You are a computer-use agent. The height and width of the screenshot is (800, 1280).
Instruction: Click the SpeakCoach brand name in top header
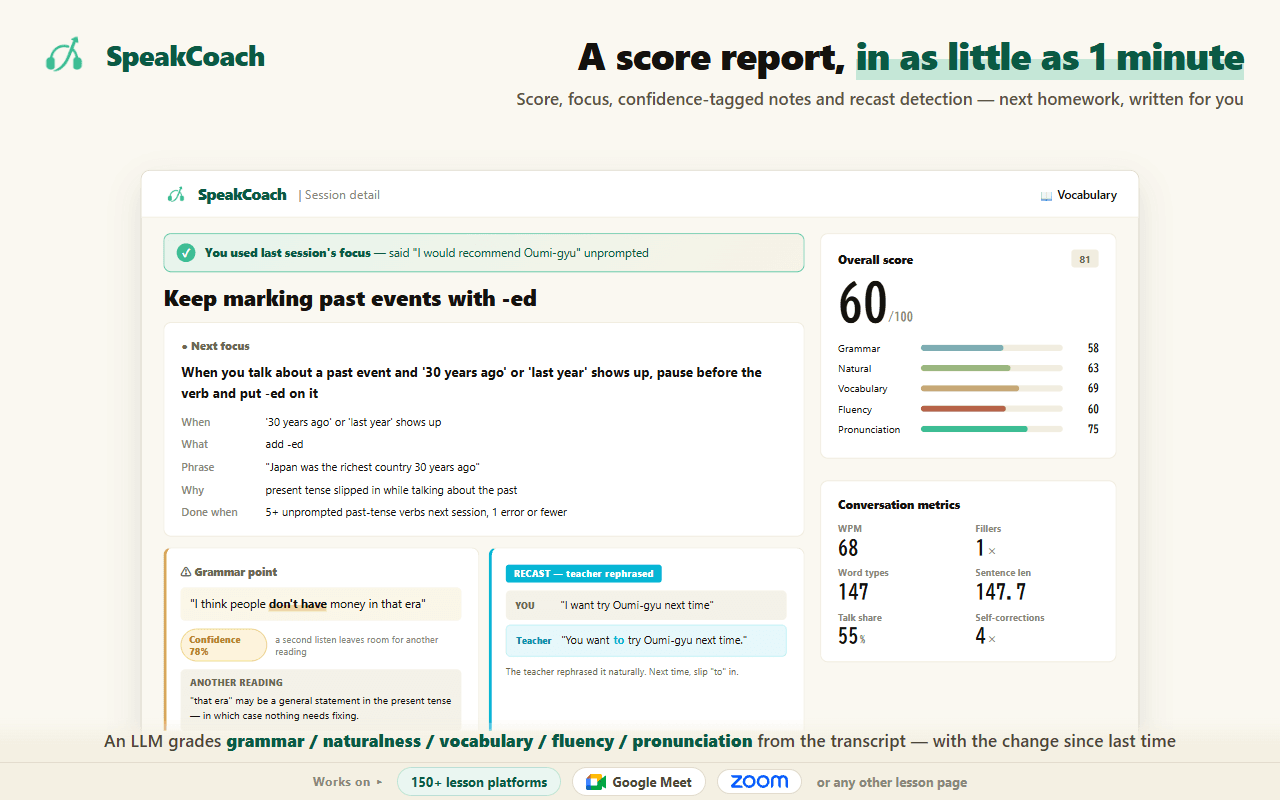click(186, 56)
